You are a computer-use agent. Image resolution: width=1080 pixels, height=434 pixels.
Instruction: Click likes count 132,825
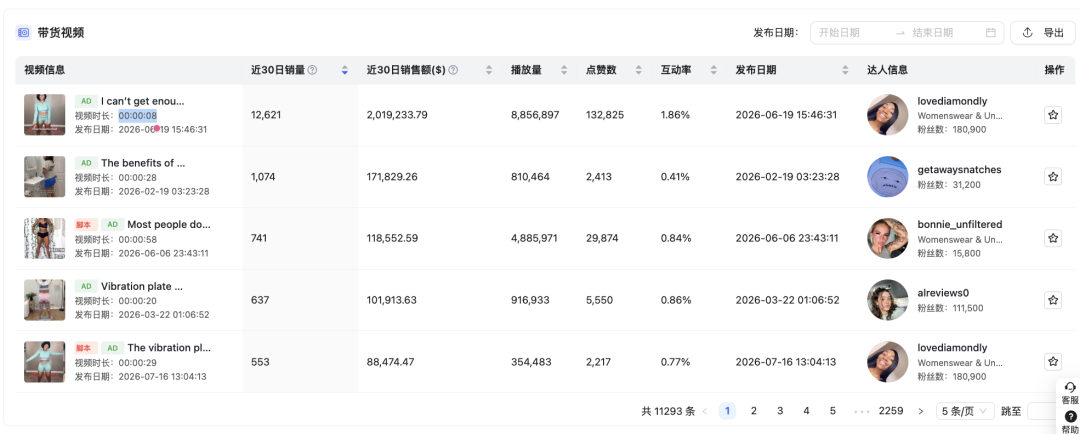click(605, 115)
